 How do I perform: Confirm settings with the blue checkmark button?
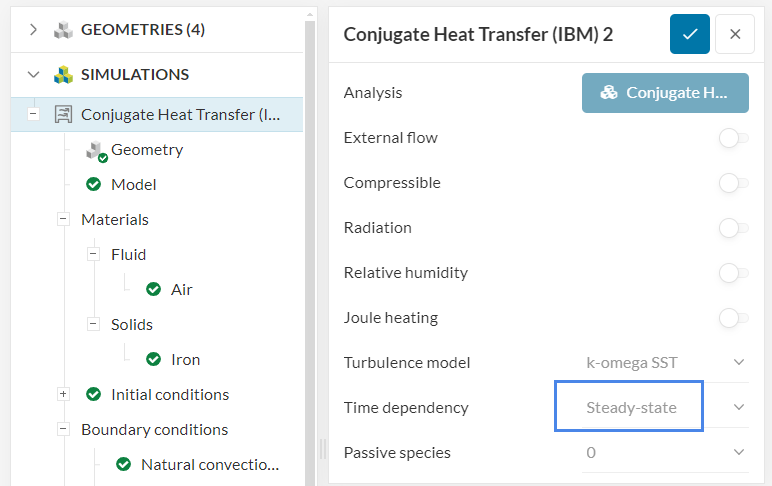[690, 34]
